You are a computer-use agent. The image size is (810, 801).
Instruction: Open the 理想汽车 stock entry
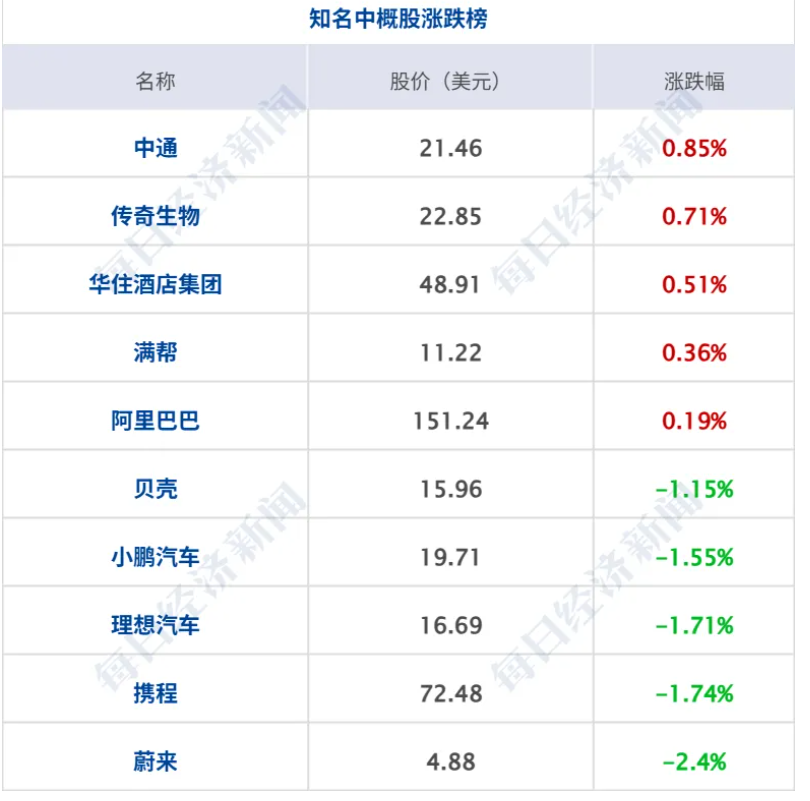tap(155, 625)
